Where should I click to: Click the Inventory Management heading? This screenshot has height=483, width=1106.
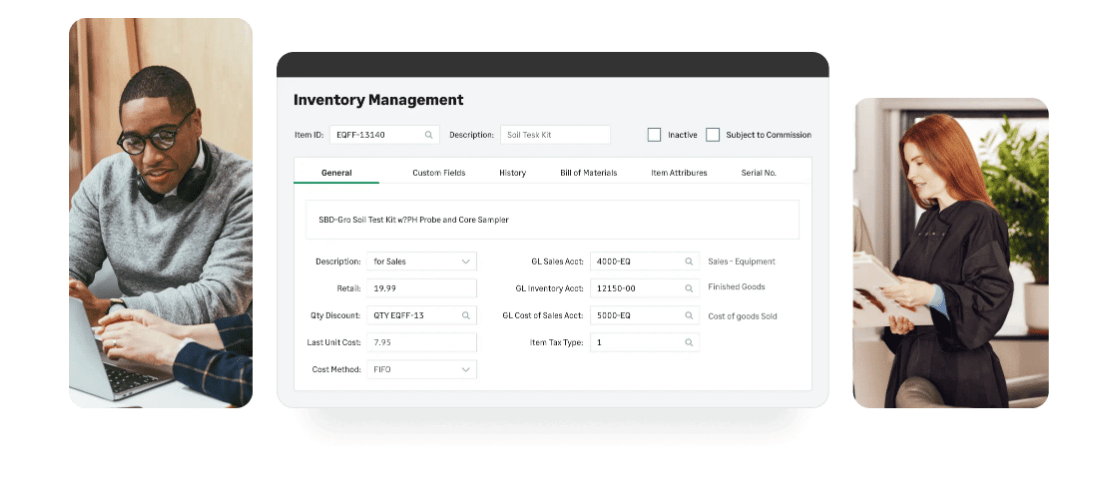pyautogui.click(x=378, y=100)
